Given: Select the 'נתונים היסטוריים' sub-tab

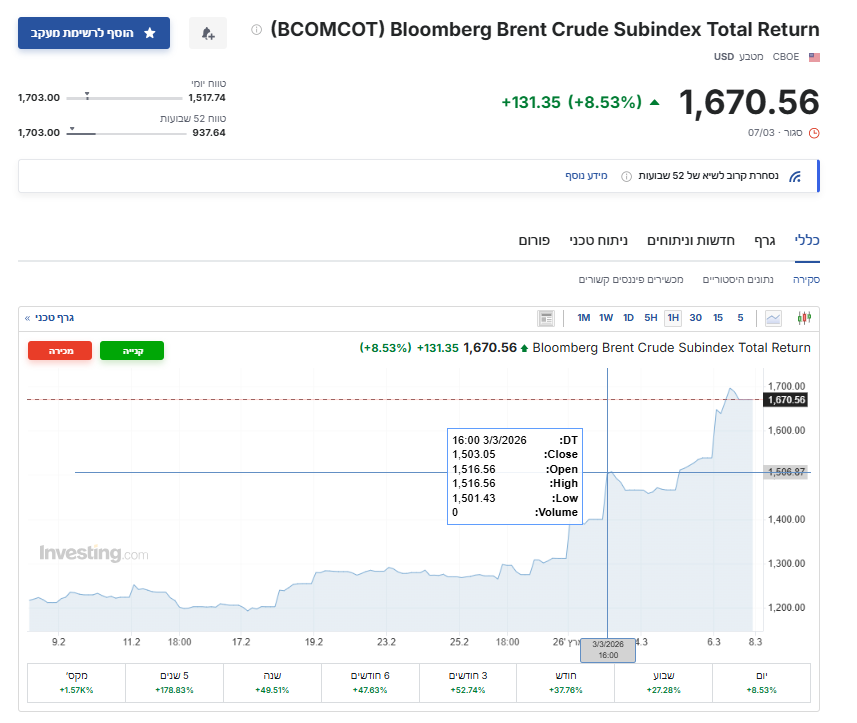Looking at the screenshot, I should point(738,279).
